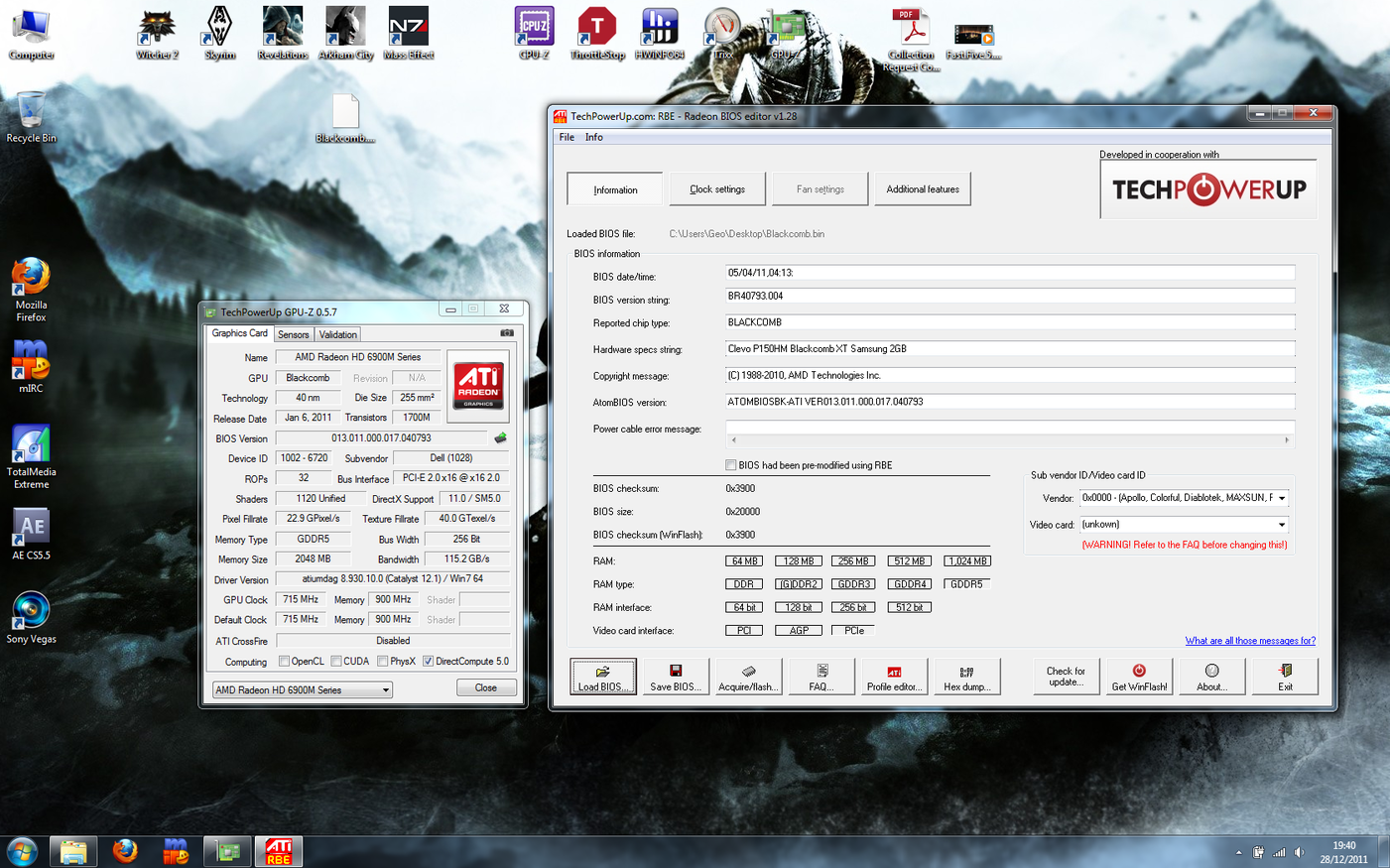Click the GPU-Z taskbar icon
Image resolution: width=1390 pixels, height=868 pixels.
coord(227,851)
